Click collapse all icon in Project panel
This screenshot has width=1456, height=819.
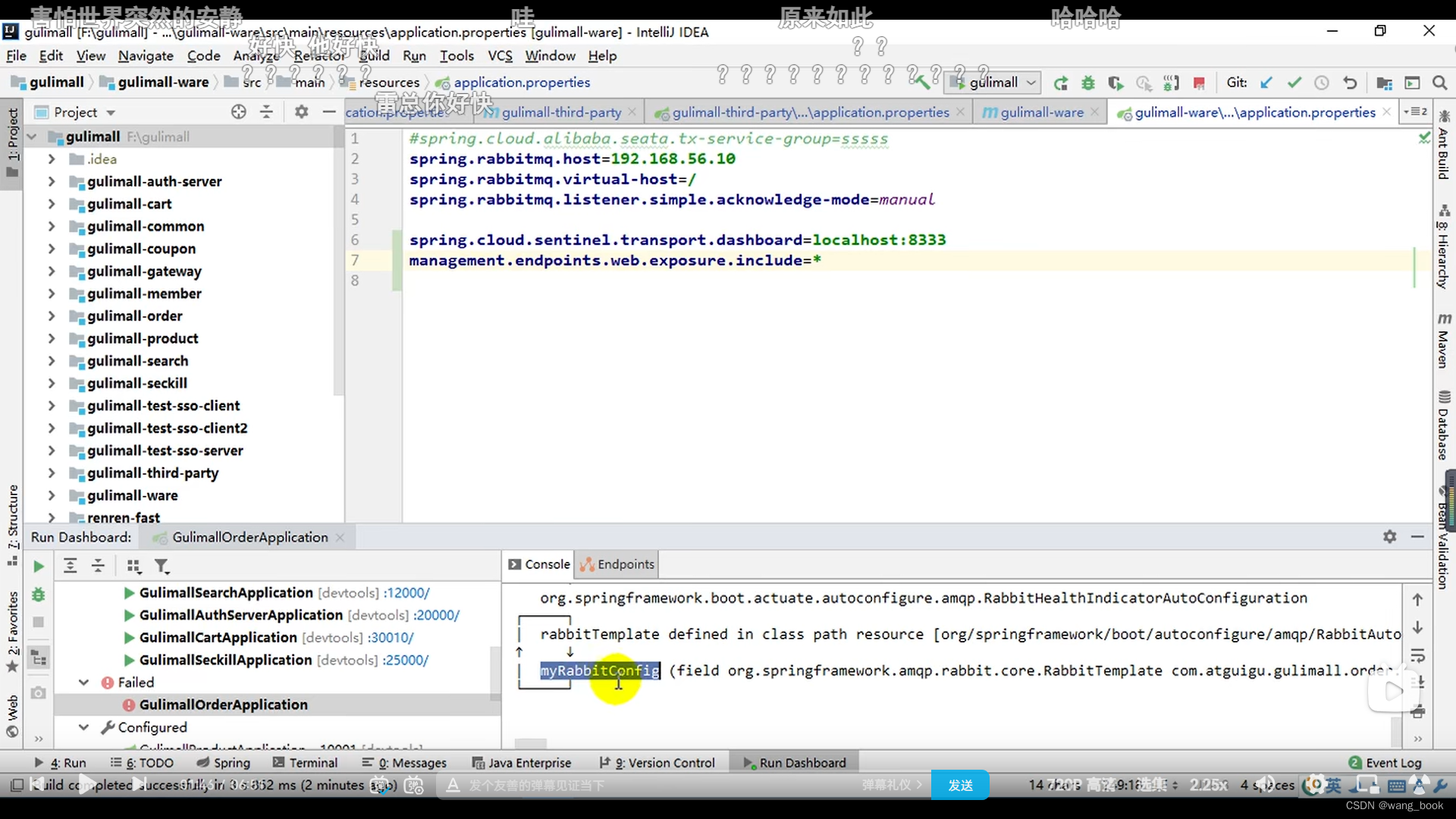click(266, 112)
